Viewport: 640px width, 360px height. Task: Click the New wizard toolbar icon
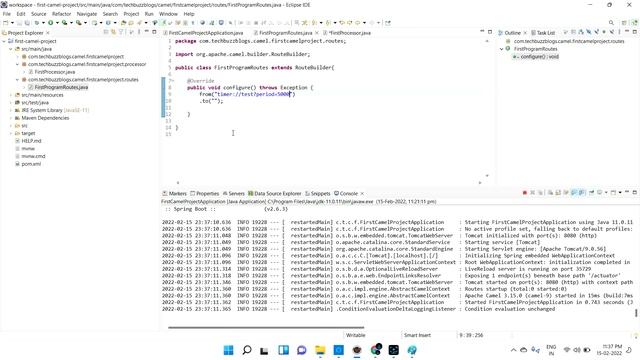tap(6, 23)
